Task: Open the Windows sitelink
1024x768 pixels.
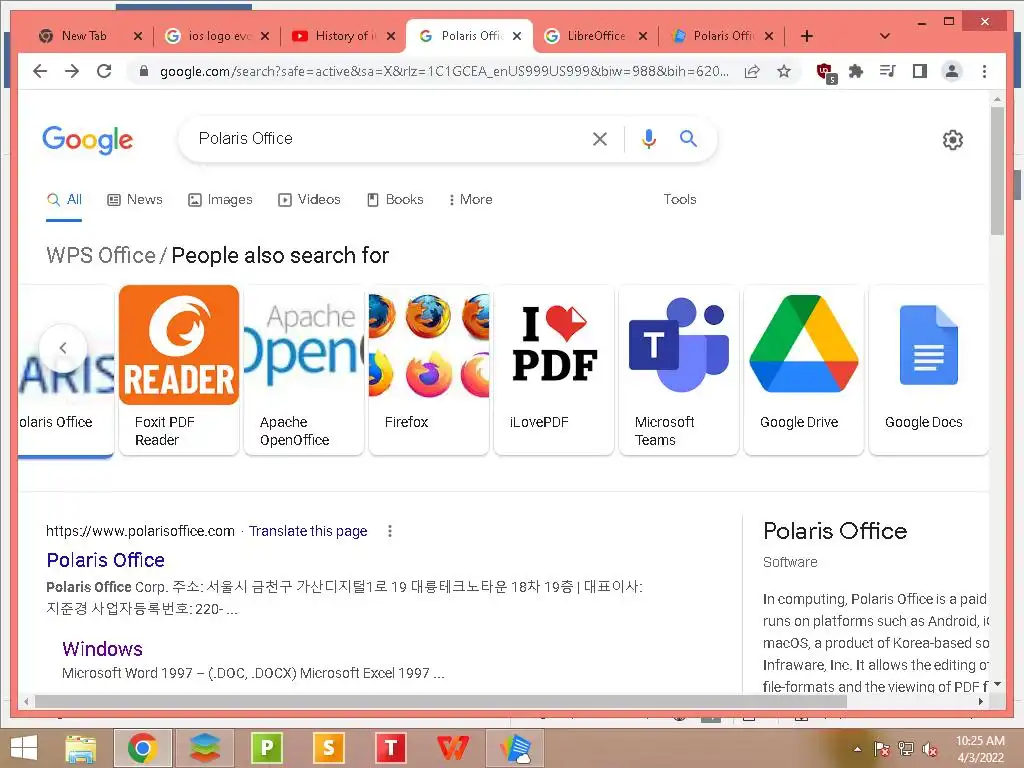Action: [x=103, y=649]
